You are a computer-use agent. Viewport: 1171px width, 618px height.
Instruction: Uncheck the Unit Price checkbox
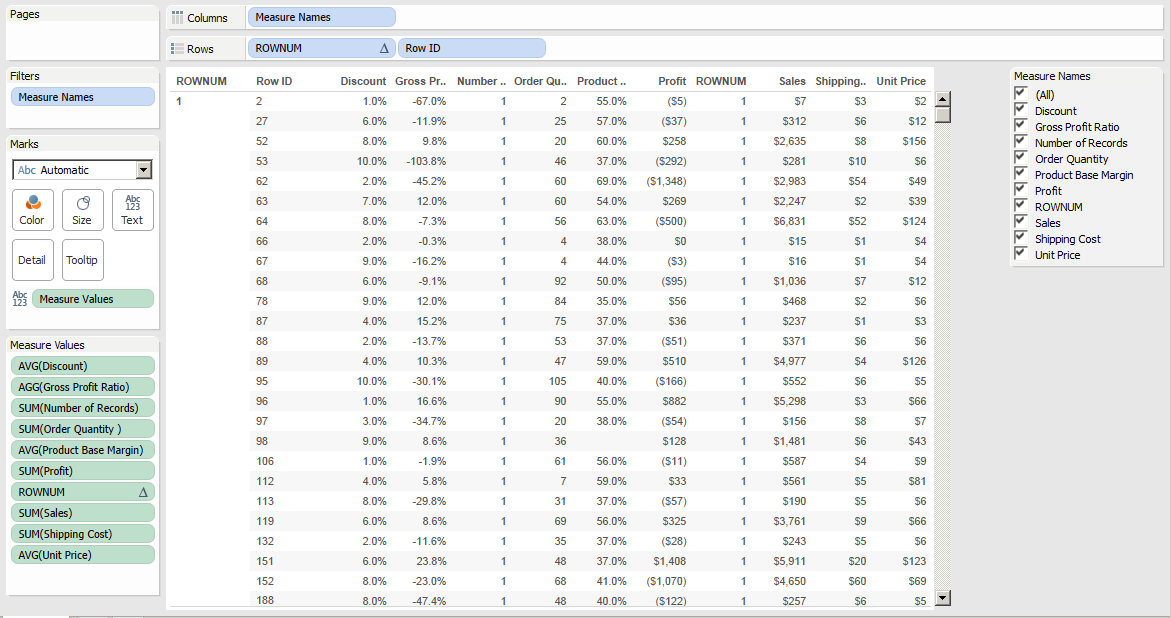[x=1021, y=254]
